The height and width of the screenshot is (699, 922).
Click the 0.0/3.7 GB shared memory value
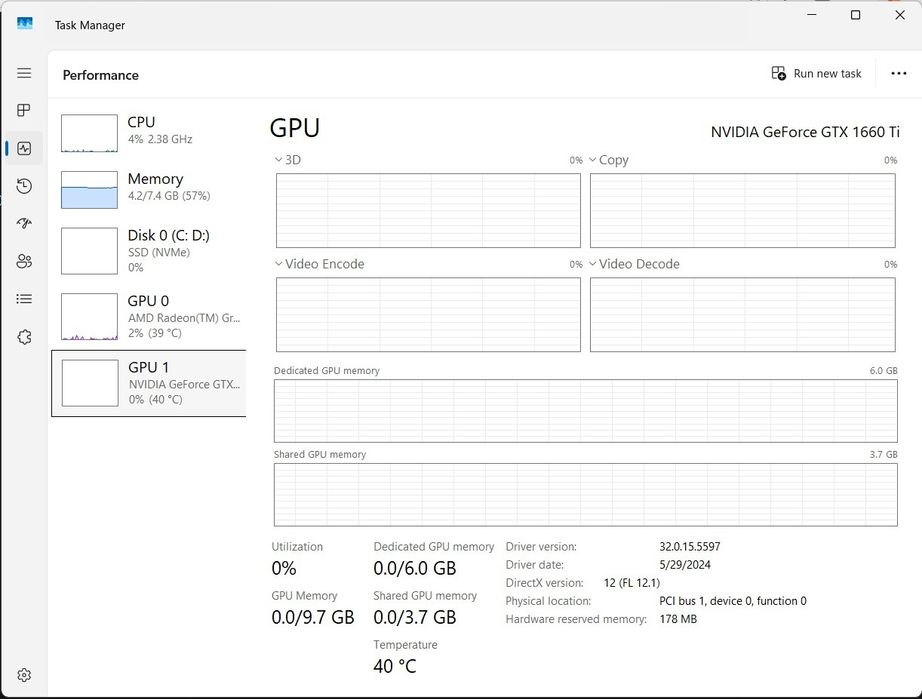tap(415, 617)
